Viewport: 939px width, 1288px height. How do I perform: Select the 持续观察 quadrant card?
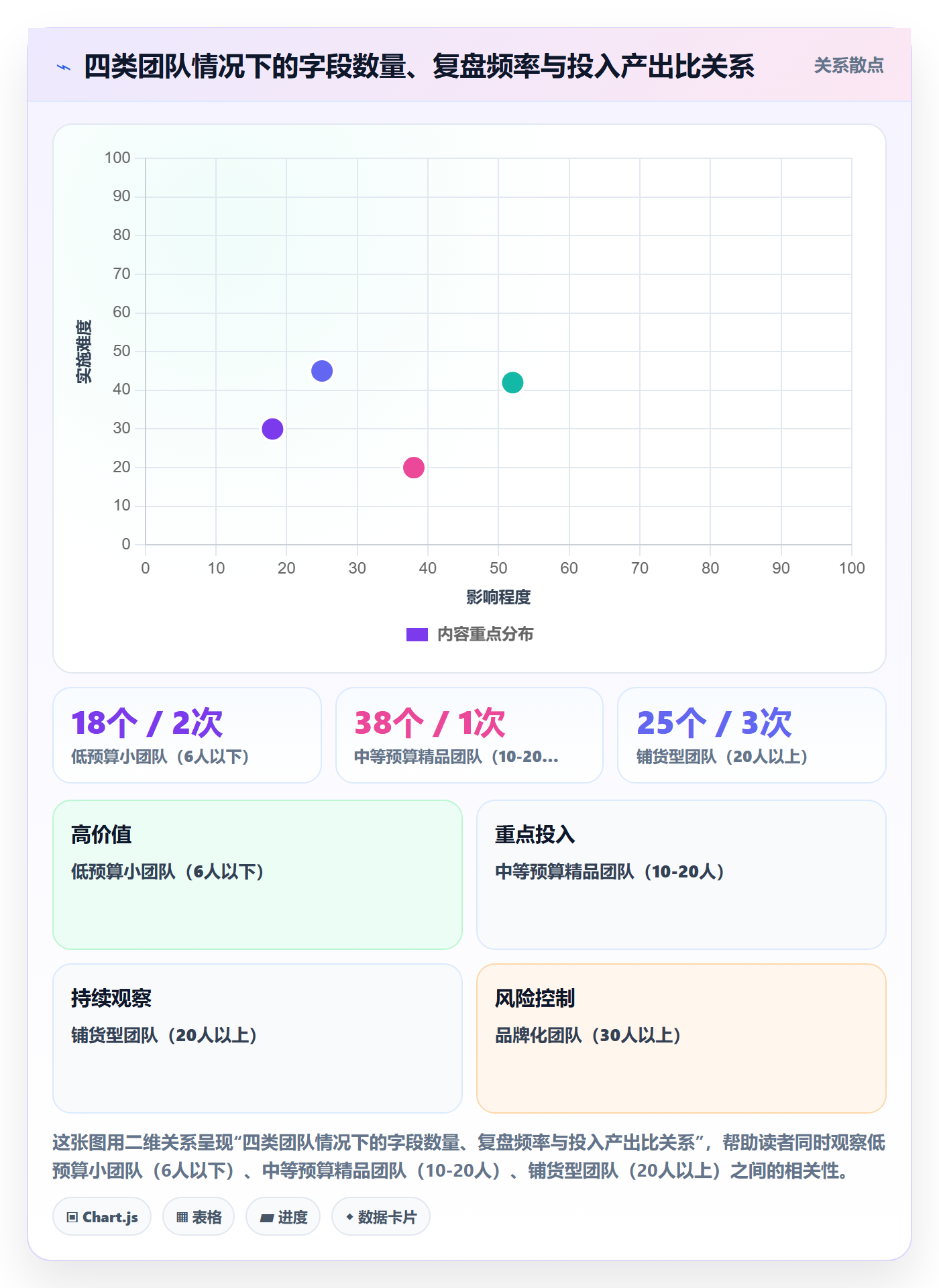tap(258, 1038)
